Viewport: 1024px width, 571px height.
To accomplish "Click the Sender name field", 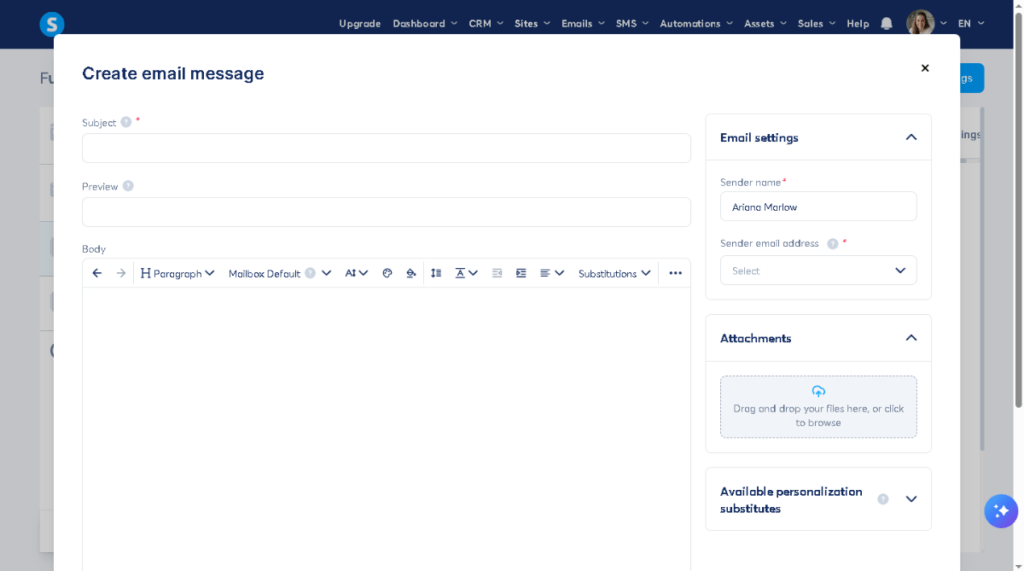I will tap(818, 206).
